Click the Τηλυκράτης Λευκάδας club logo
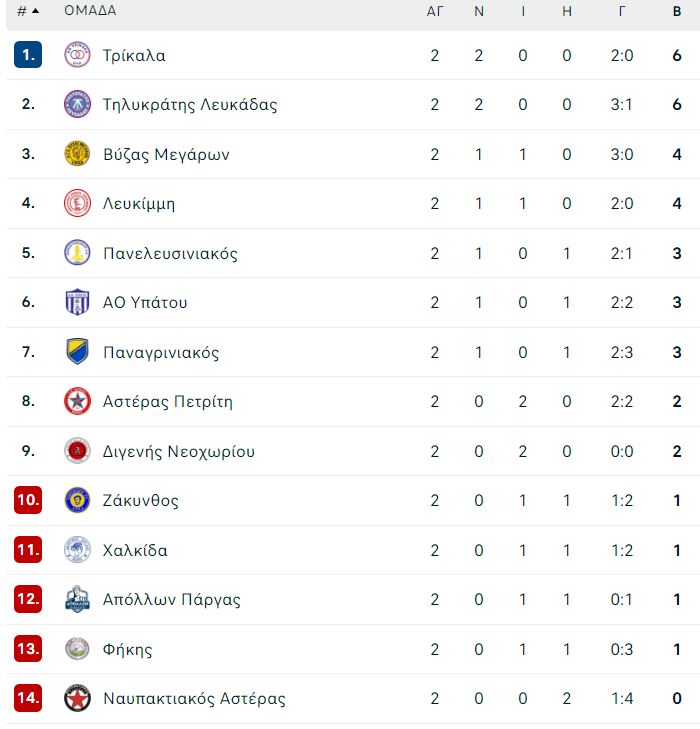The height and width of the screenshot is (729, 700). 77,104
